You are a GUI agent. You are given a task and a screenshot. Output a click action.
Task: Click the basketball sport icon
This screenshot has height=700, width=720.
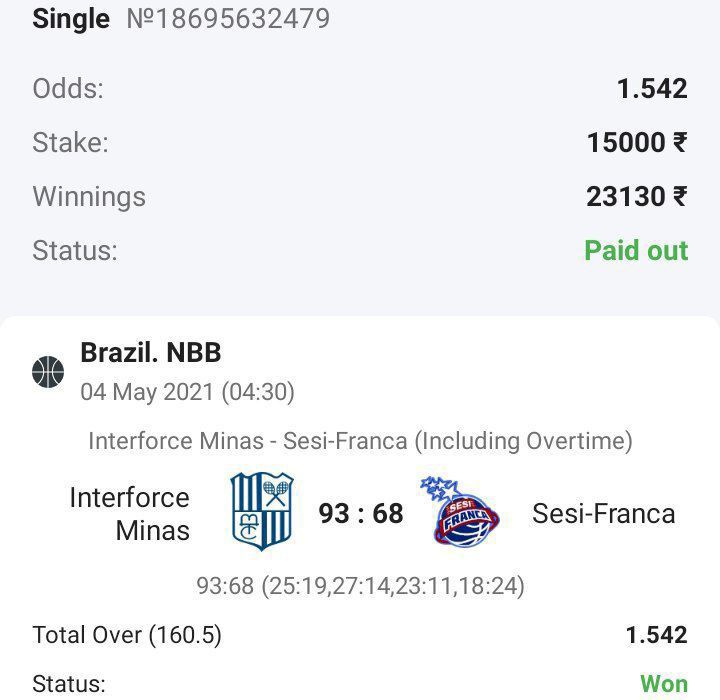pyautogui.click(x=48, y=372)
